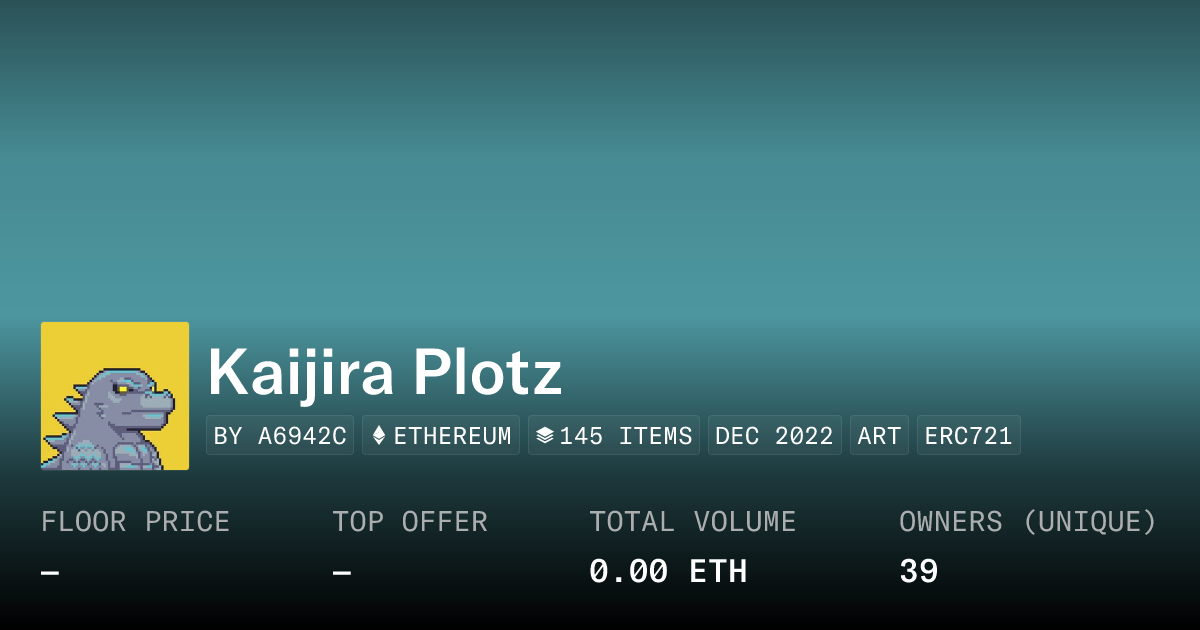Click the yellow eye of the pixel monster
This screenshot has height=630, width=1200.
122,387
